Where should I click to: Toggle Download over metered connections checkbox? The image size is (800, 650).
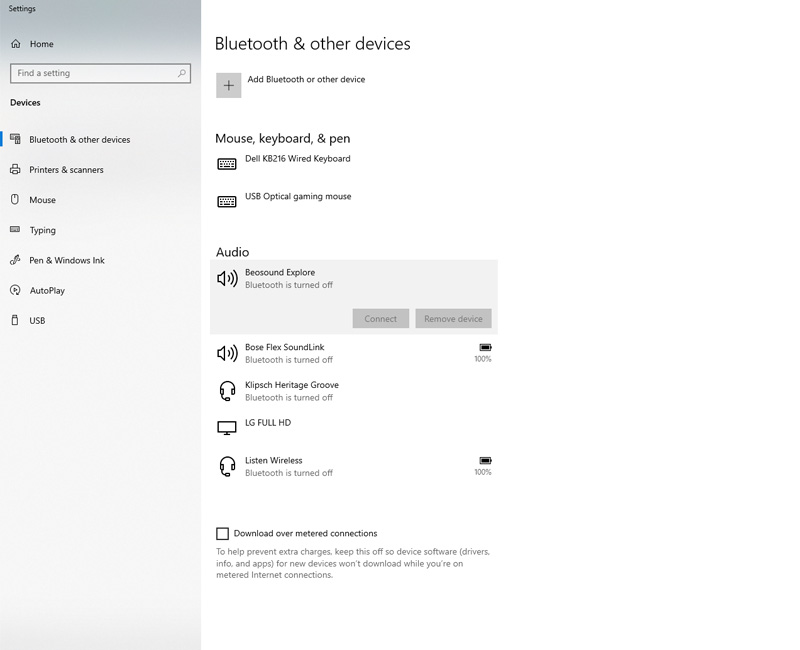[222, 534]
